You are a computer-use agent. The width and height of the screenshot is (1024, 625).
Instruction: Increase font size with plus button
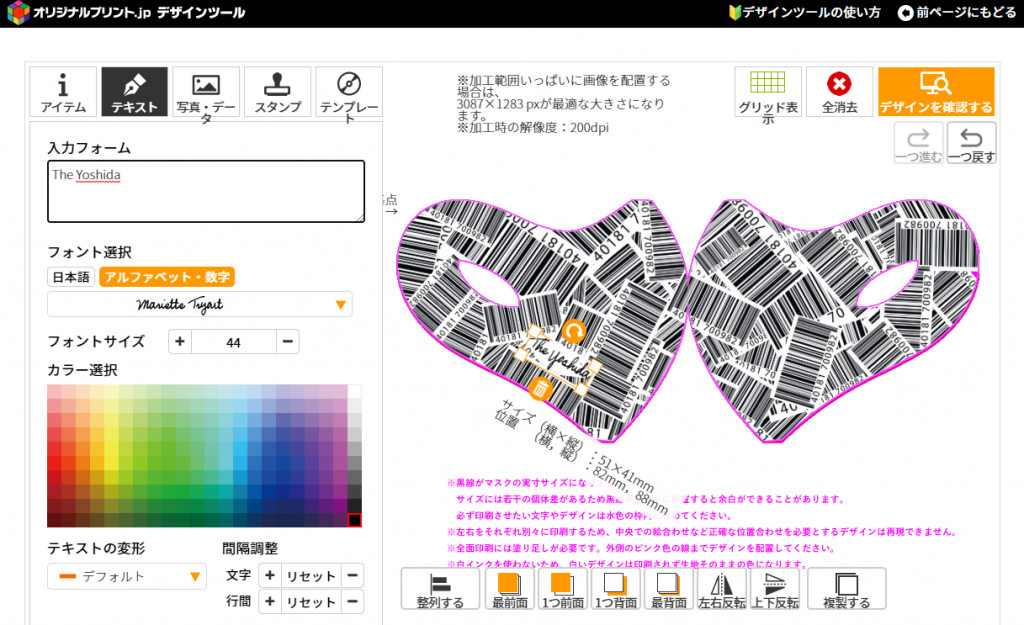coord(180,342)
